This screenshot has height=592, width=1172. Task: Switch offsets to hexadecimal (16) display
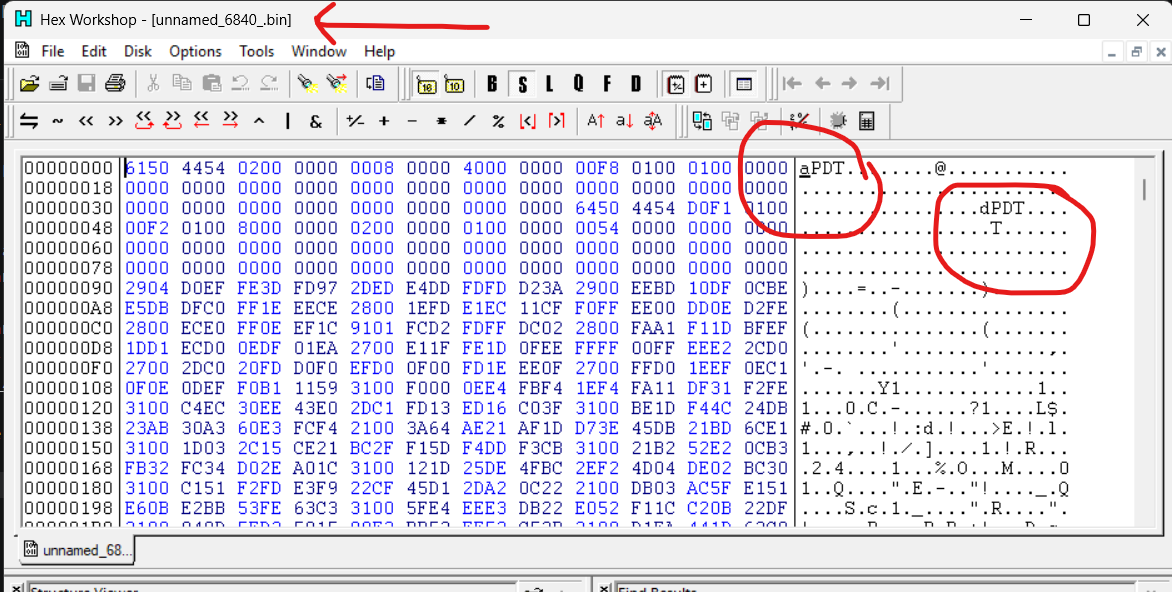coord(427,84)
